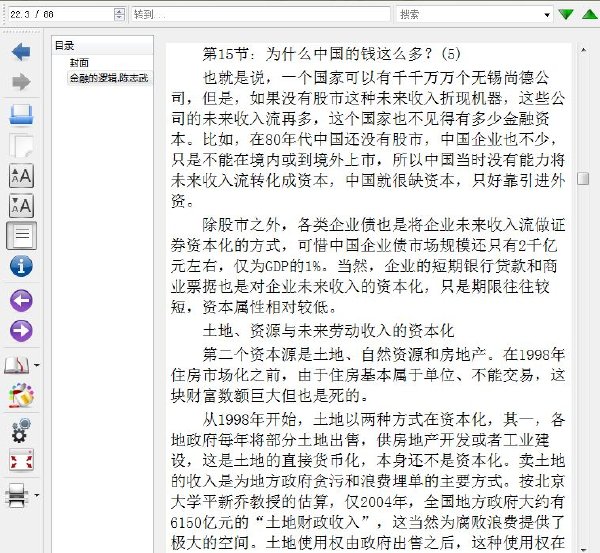The image size is (600, 553).
Task: Click the heading 第15节：为什么中国的钱这么多？(5)
Action: 331,54
